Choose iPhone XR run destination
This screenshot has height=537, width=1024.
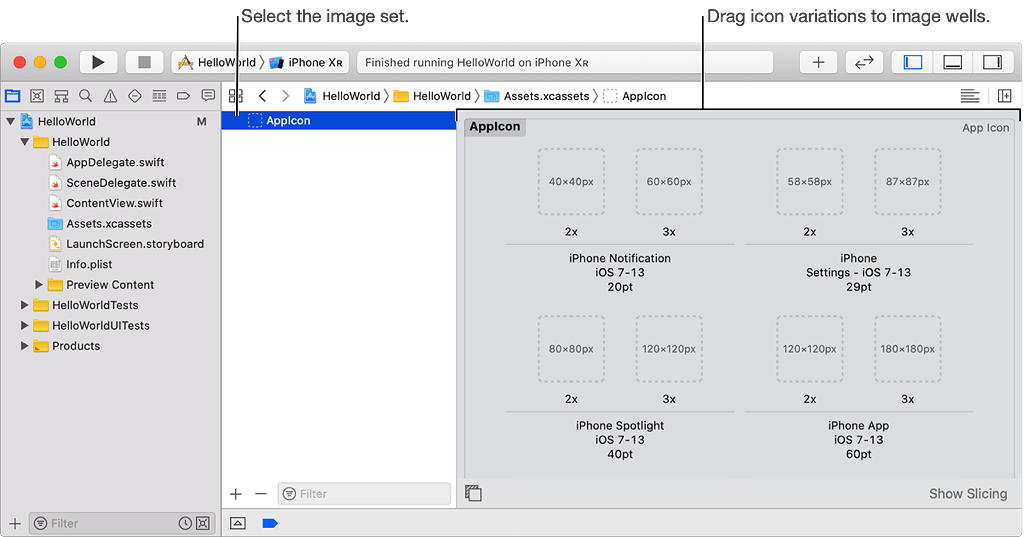point(306,62)
